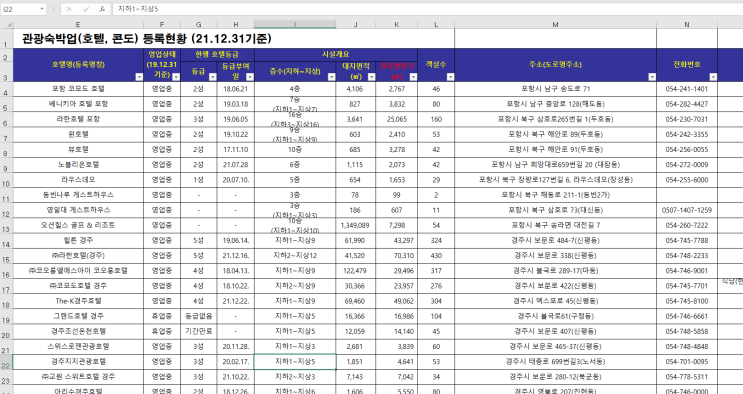The width and height of the screenshot is (743, 394).
Task: Select row 14 header
Action: point(6,241)
